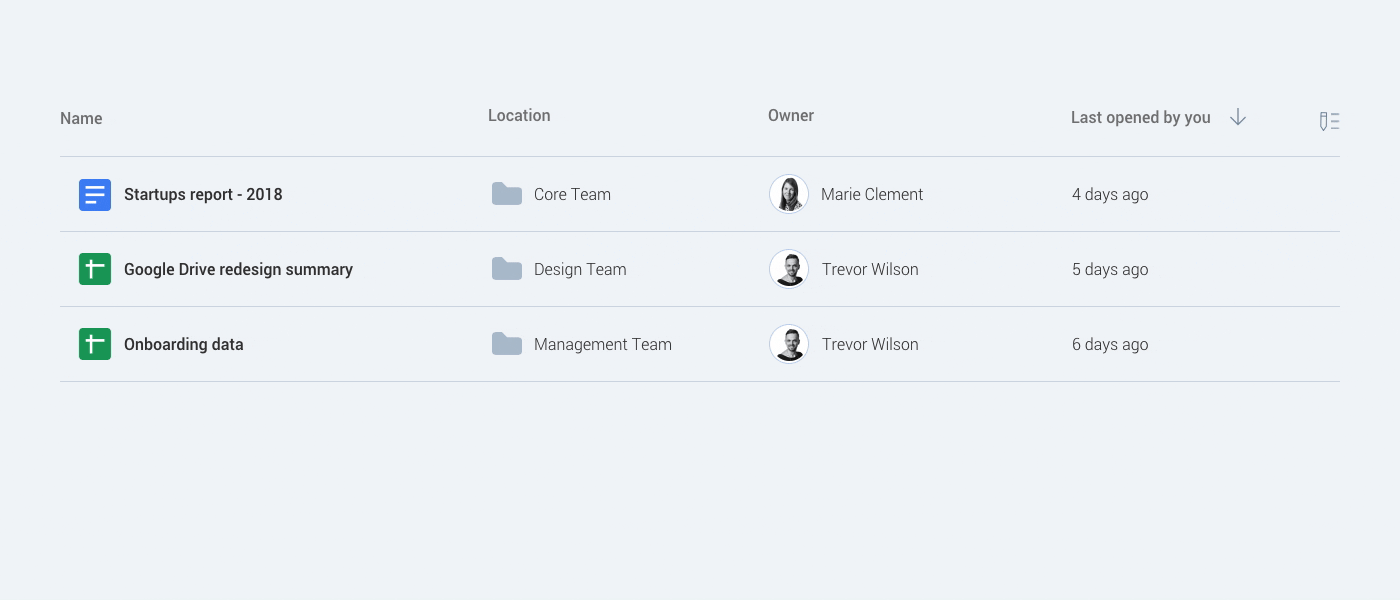Open the Startups report - 2018 document
Image resolution: width=1400 pixels, height=600 pixels.
(x=203, y=195)
